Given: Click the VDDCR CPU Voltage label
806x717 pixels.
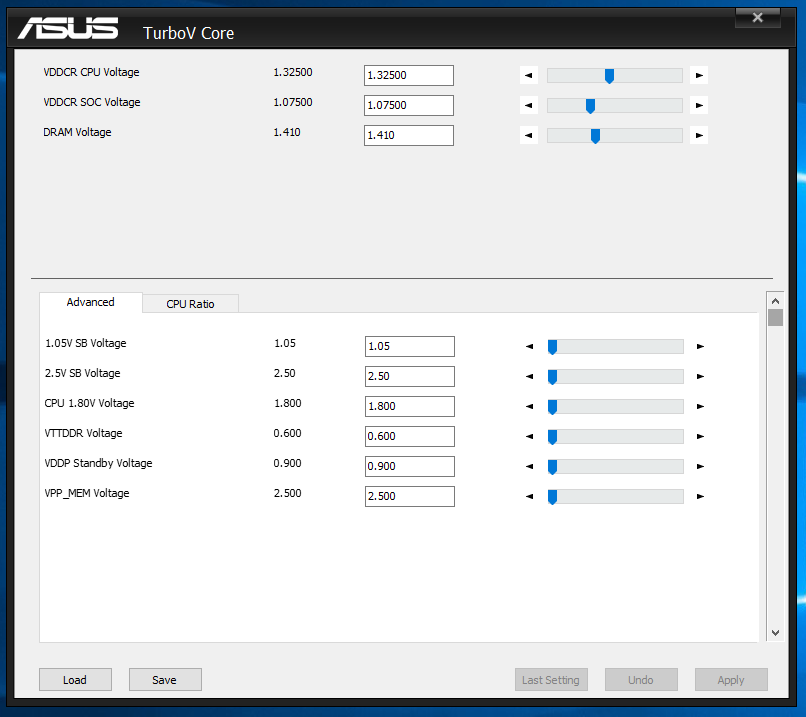Looking at the screenshot, I should pyautogui.click(x=91, y=72).
